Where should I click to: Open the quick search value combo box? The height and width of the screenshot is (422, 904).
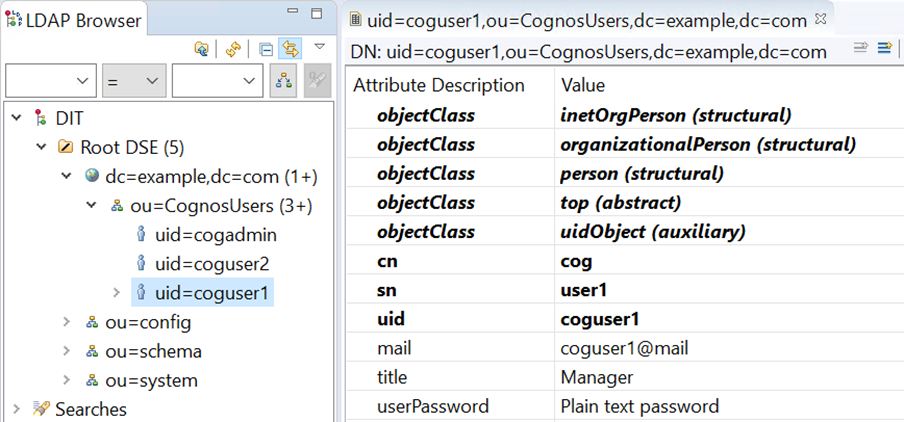click(217, 81)
